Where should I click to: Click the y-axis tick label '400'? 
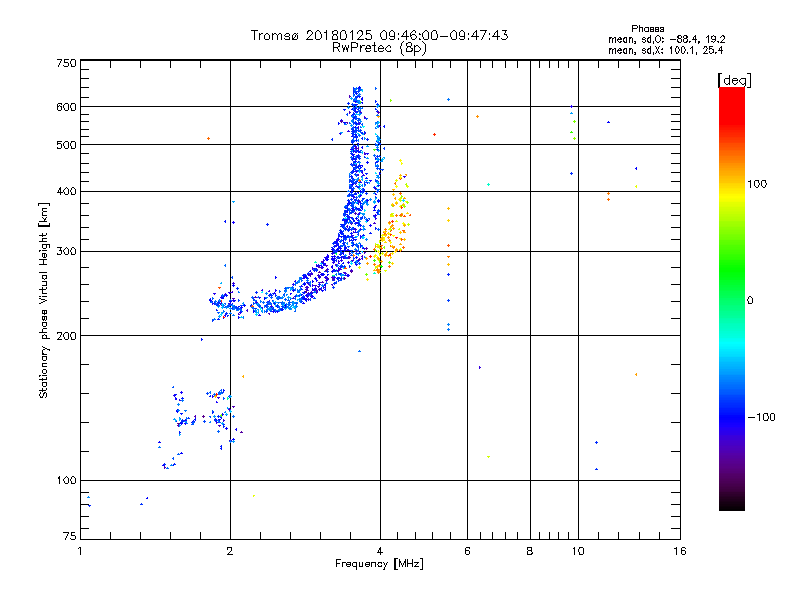pos(66,192)
